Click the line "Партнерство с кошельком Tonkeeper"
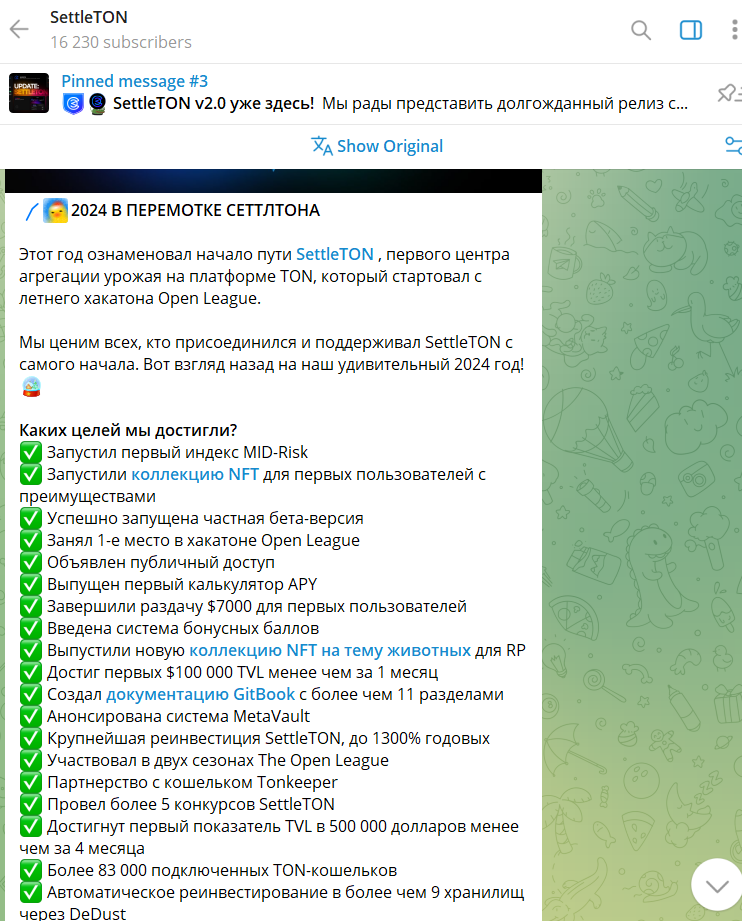 (192, 782)
